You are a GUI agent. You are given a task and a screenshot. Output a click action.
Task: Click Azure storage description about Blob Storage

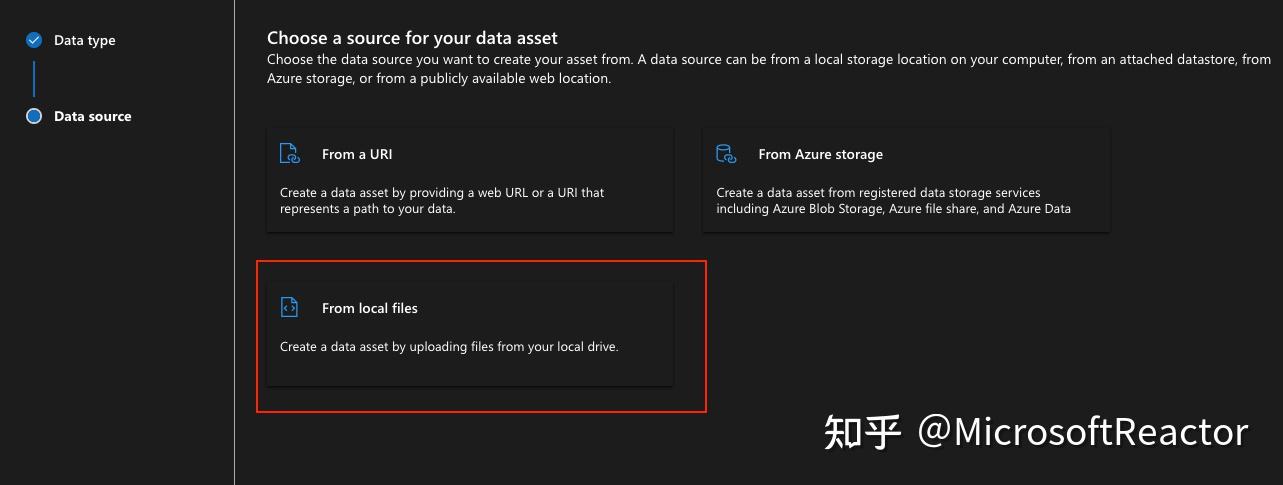[894, 200]
